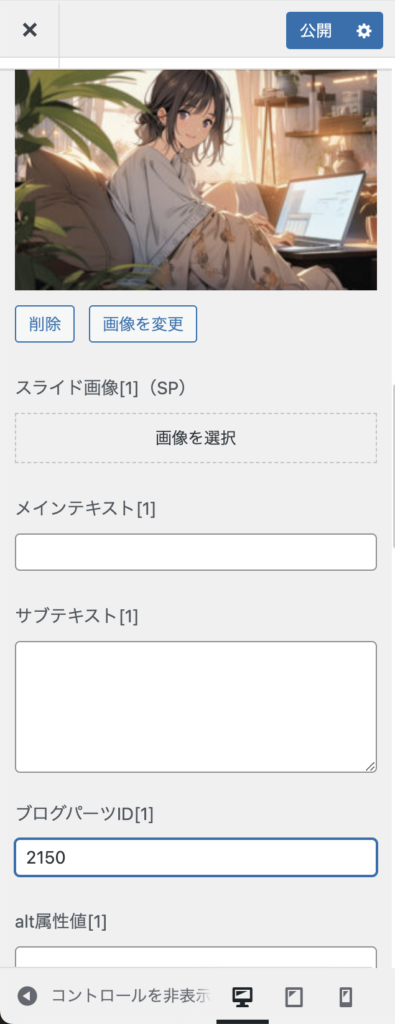Click 画像を選択 for the SP slide image
The height and width of the screenshot is (1024, 395).
click(196, 438)
